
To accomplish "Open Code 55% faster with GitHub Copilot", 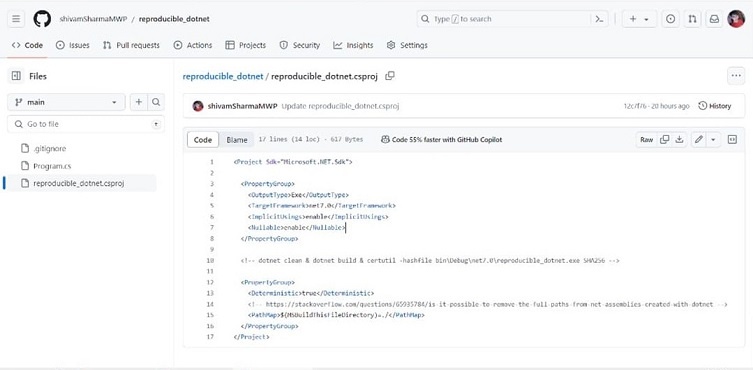I will click(442, 139).
